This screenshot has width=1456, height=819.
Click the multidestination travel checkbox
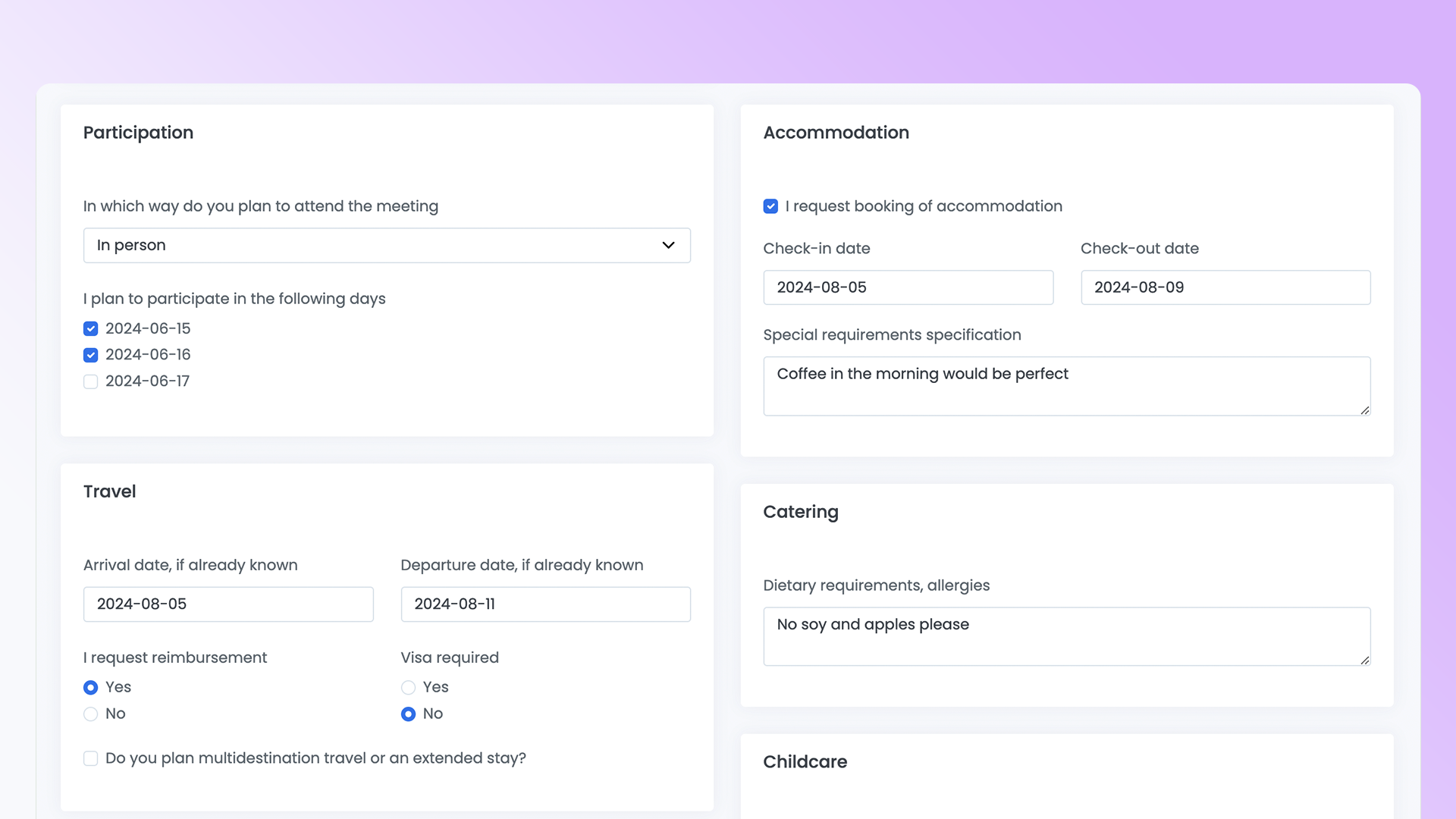coord(90,758)
